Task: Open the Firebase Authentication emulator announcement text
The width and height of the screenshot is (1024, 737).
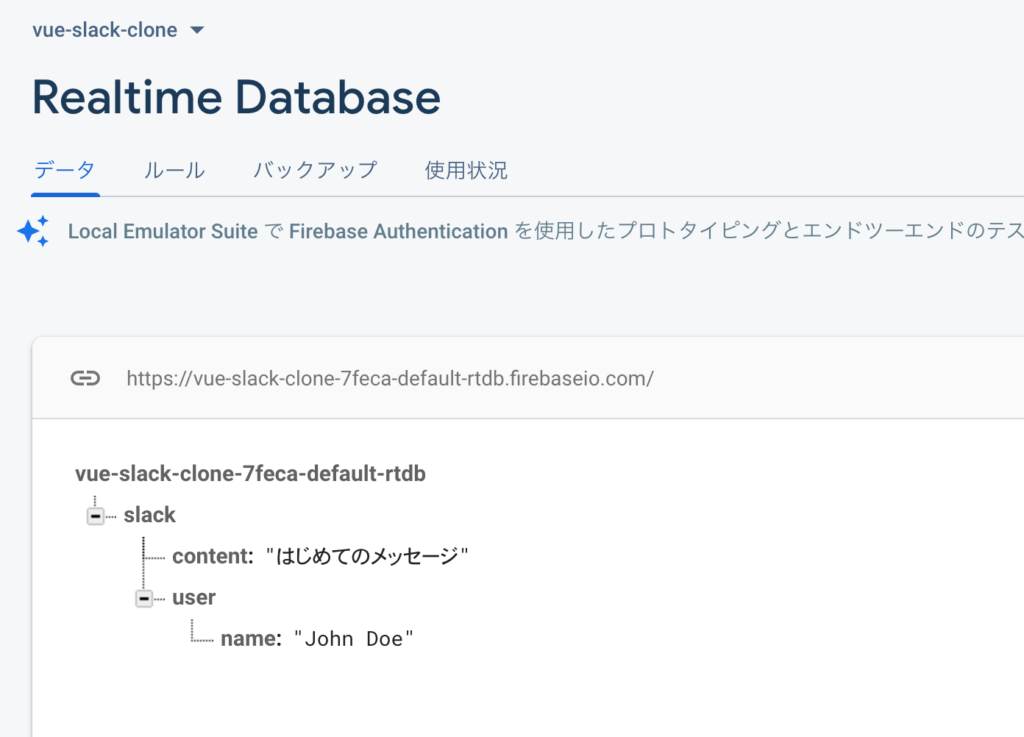Action: [x=398, y=231]
